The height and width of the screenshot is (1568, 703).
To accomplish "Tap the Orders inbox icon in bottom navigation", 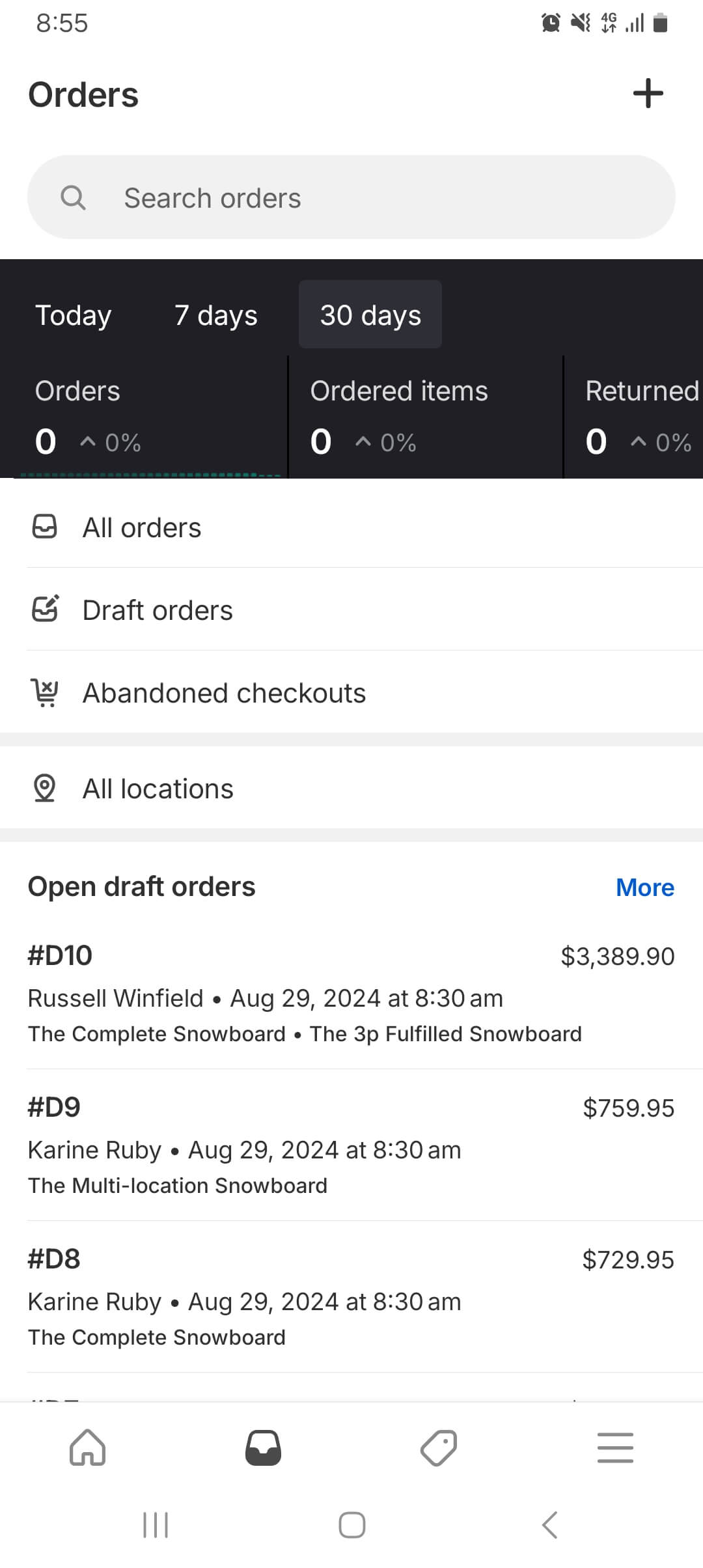I will tap(263, 1448).
